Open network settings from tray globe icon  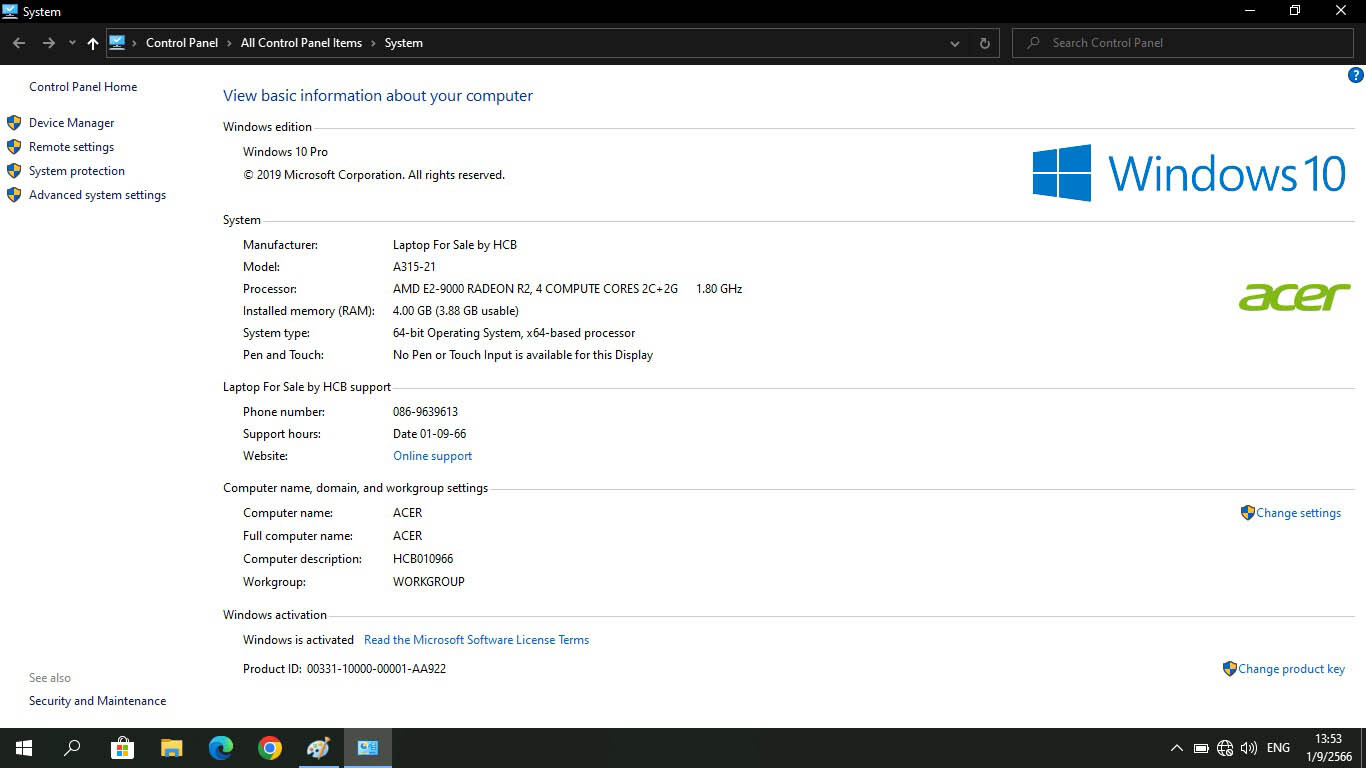[x=1225, y=748]
